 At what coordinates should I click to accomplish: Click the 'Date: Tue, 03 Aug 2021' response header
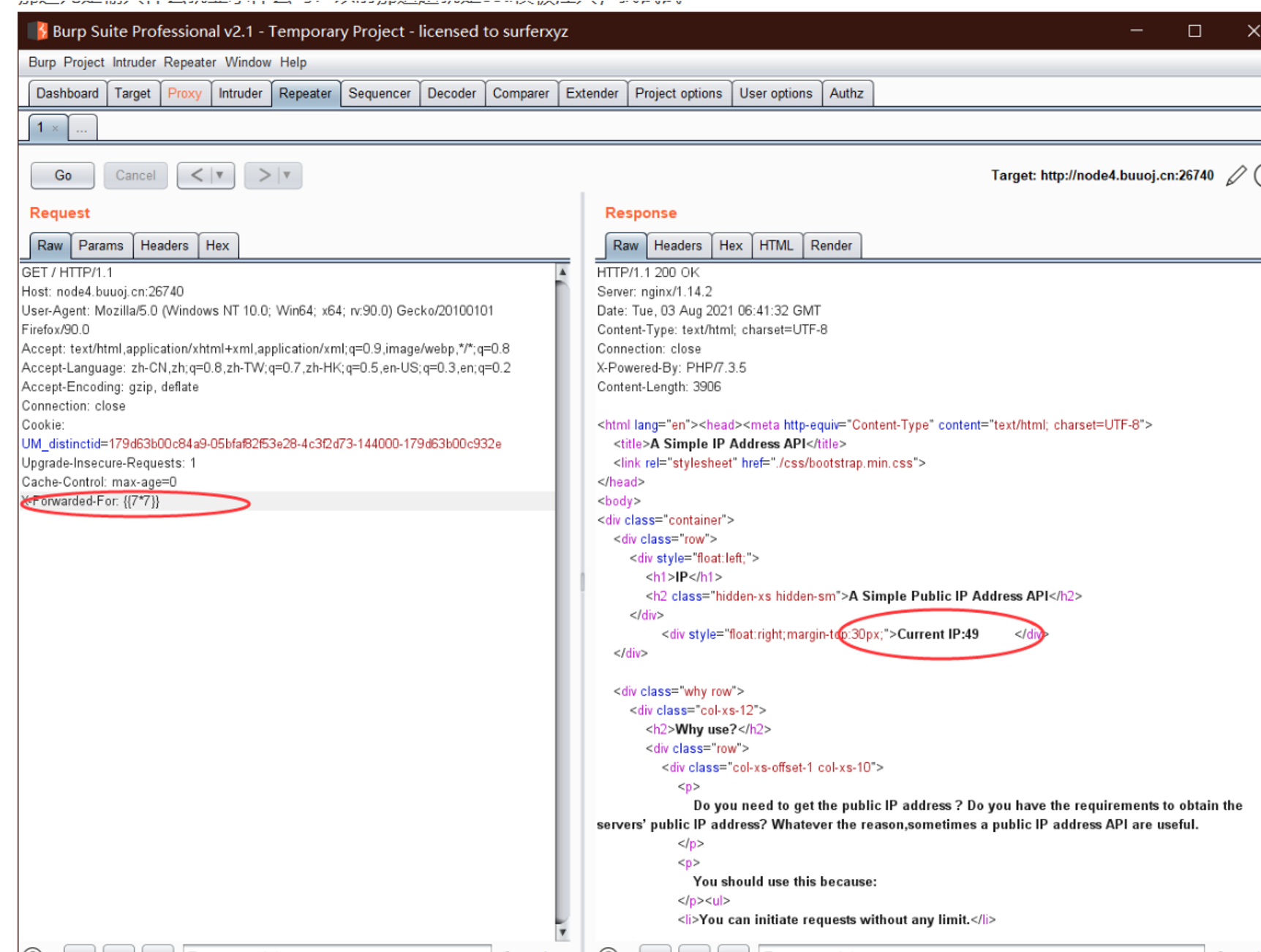pos(709,311)
